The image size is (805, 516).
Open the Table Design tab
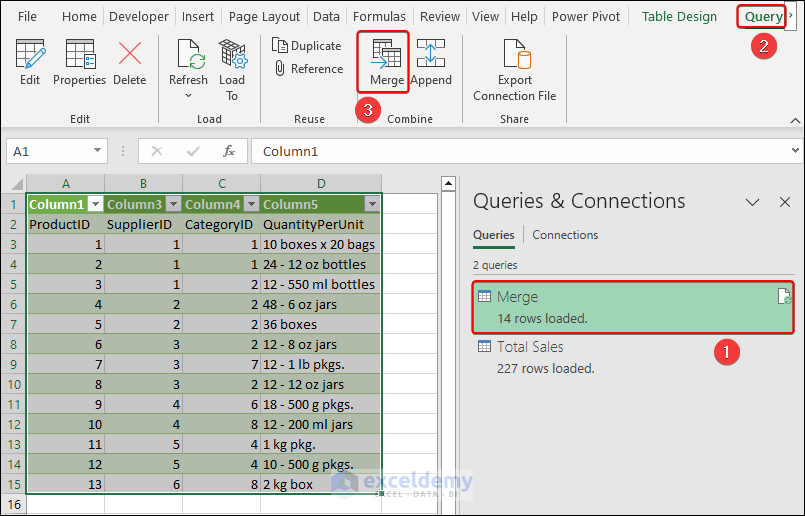tap(679, 17)
